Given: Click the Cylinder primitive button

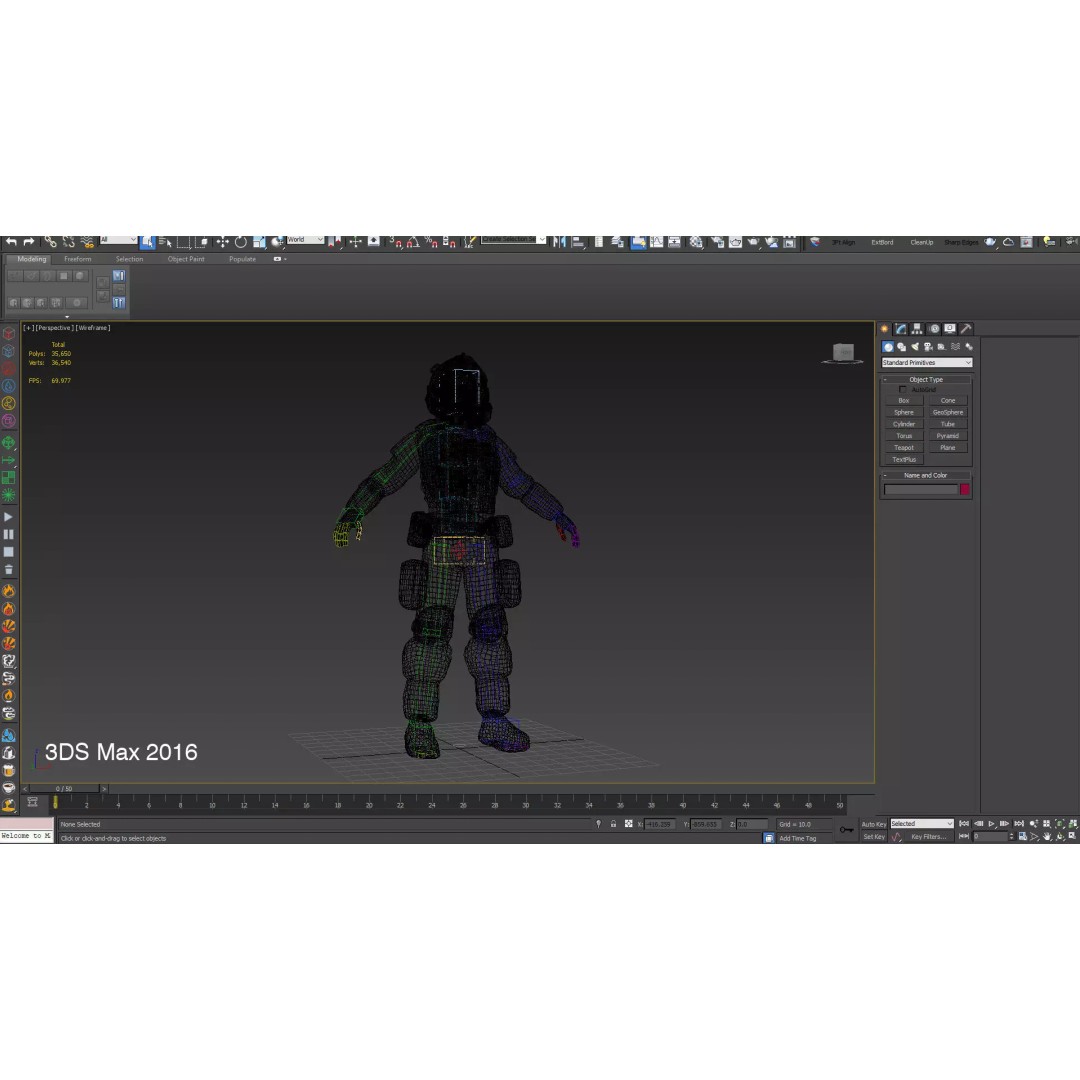Looking at the screenshot, I should click(x=904, y=424).
